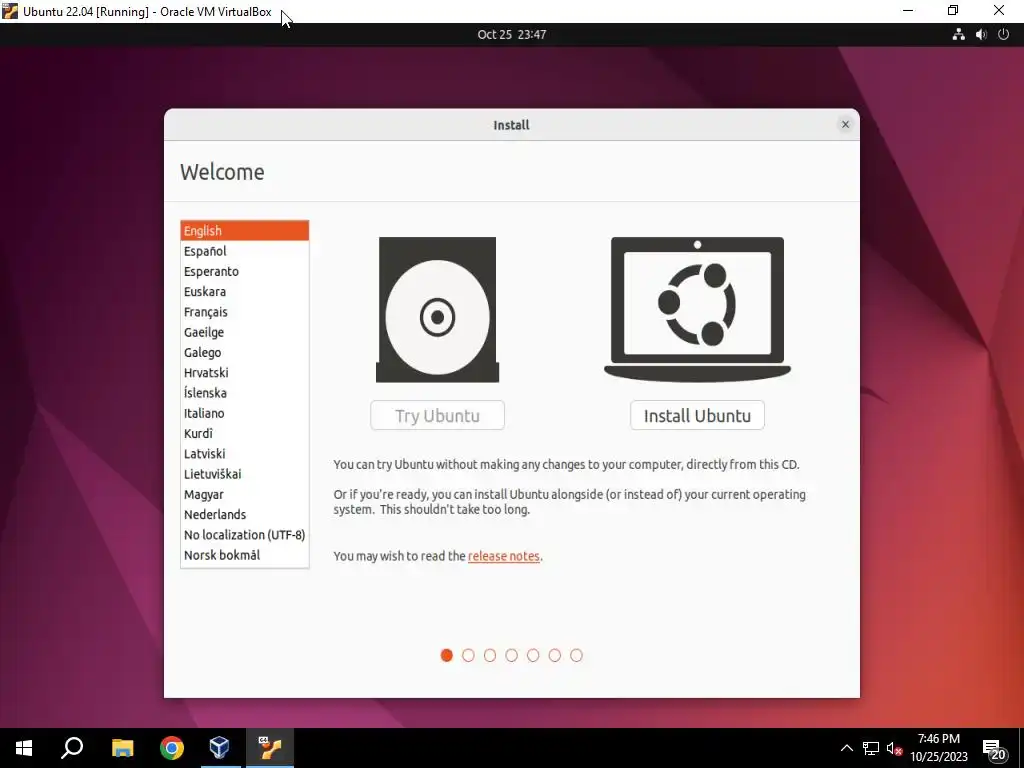Show hidden system tray icons chevron

846,748
